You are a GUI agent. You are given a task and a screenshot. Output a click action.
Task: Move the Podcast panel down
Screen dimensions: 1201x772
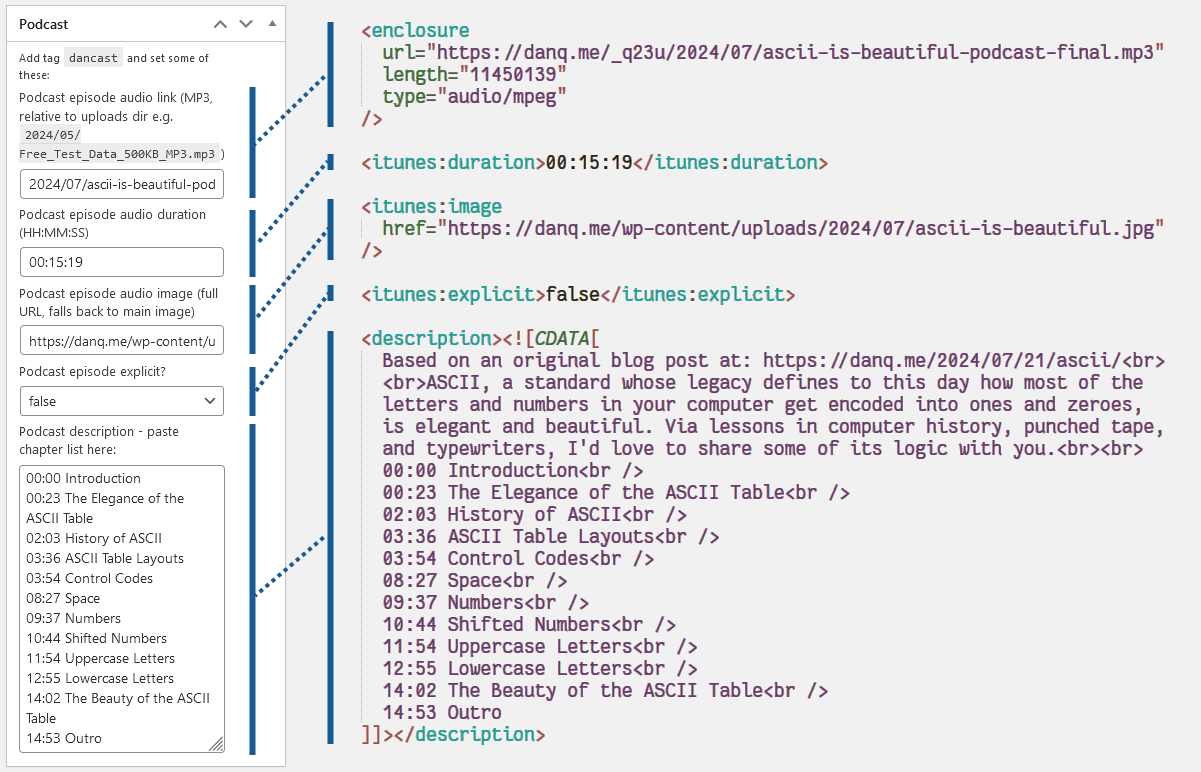[x=246, y=24]
